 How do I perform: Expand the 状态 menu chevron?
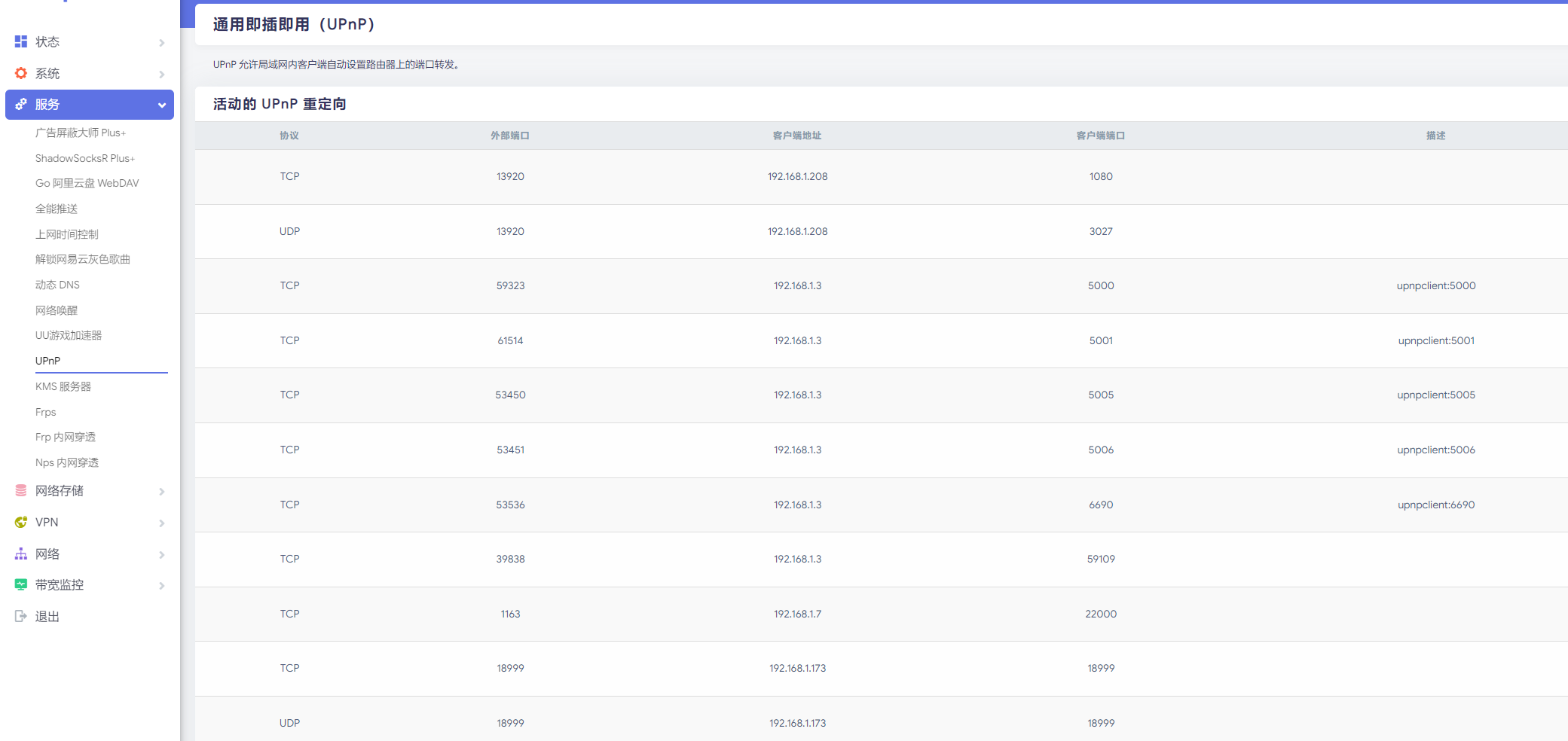[161, 42]
